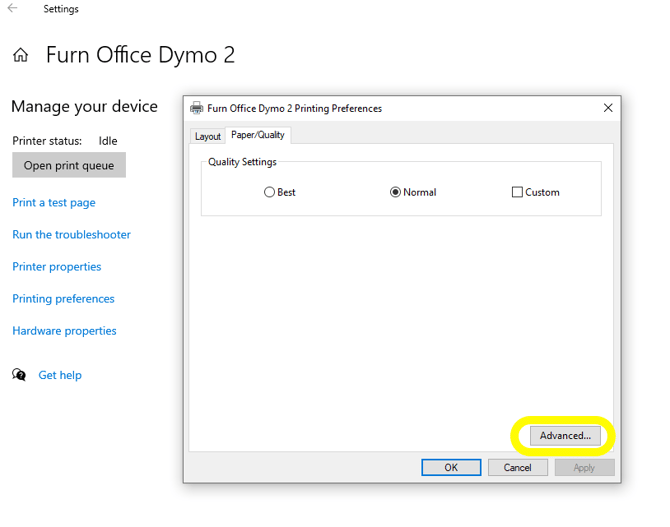670x527 pixels.
Task: Print a test page
Action: (x=54, y=202)
